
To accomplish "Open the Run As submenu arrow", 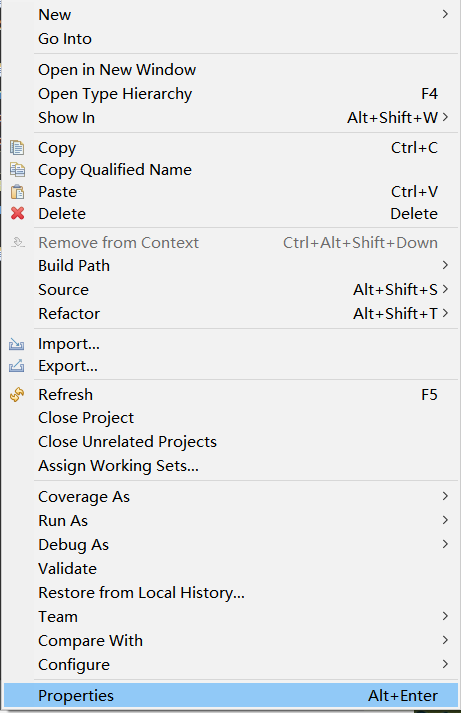I will point(445,520).
